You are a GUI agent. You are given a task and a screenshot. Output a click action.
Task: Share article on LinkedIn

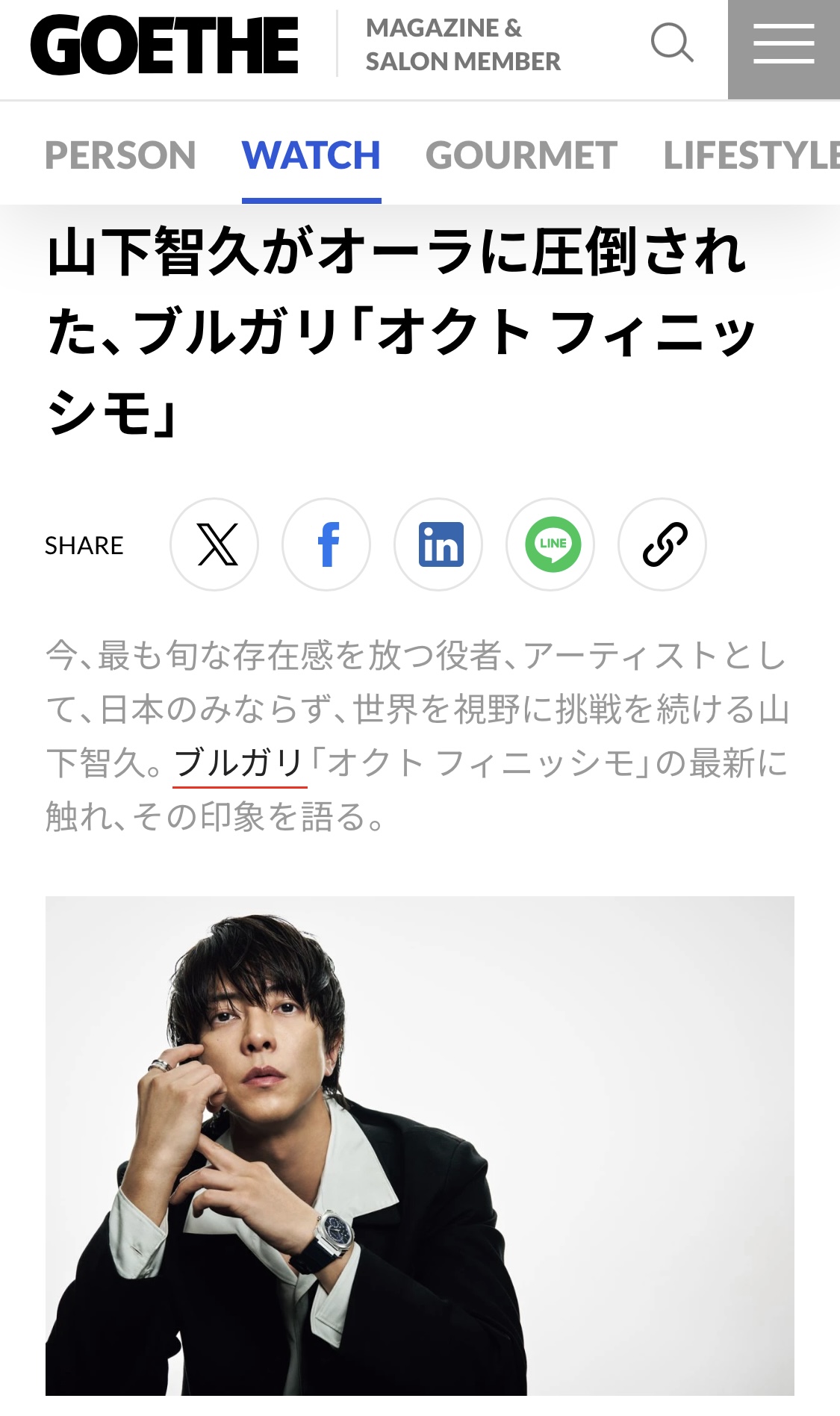(439, 544)
